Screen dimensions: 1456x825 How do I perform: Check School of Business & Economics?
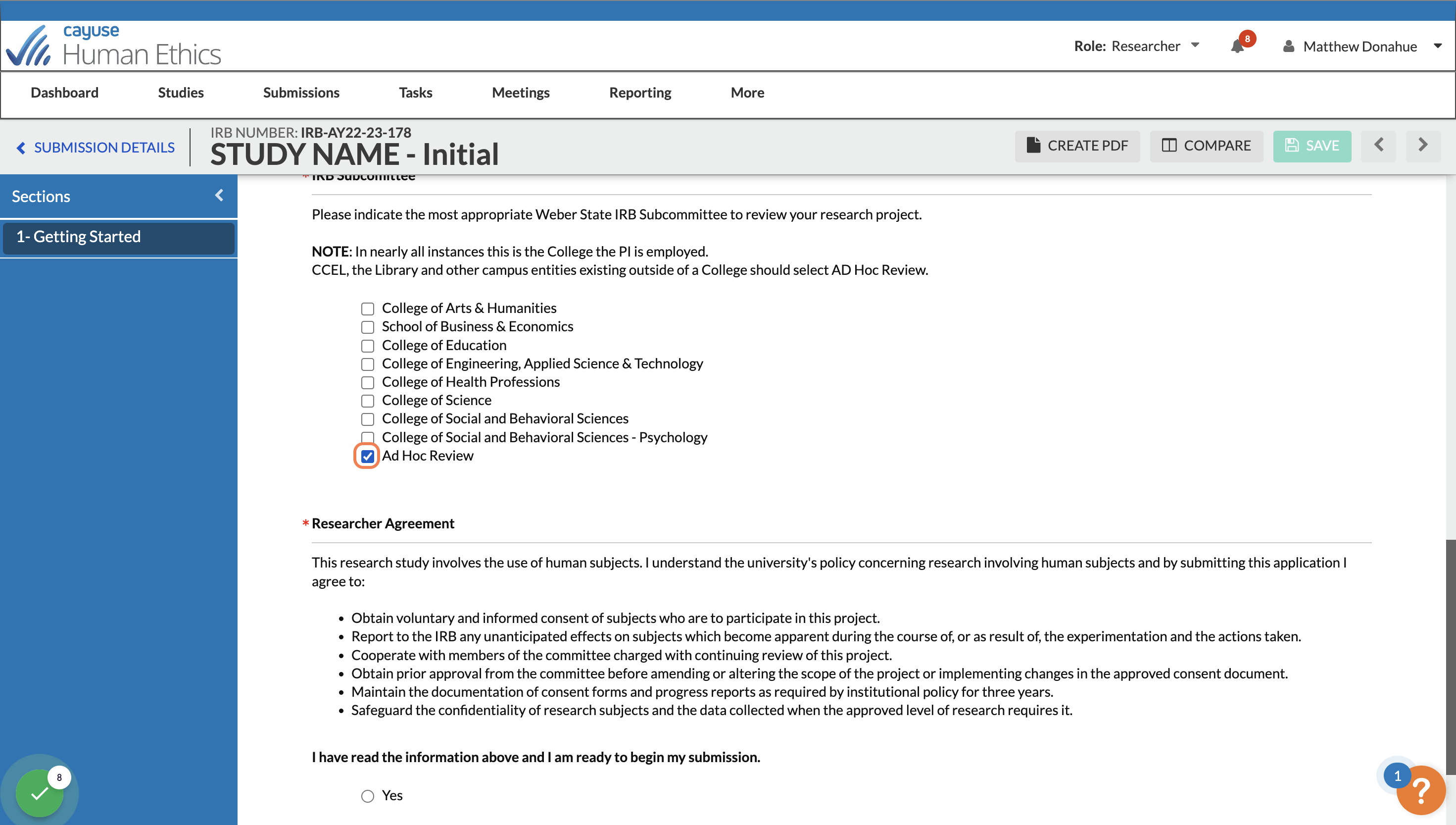coord(367,327)
